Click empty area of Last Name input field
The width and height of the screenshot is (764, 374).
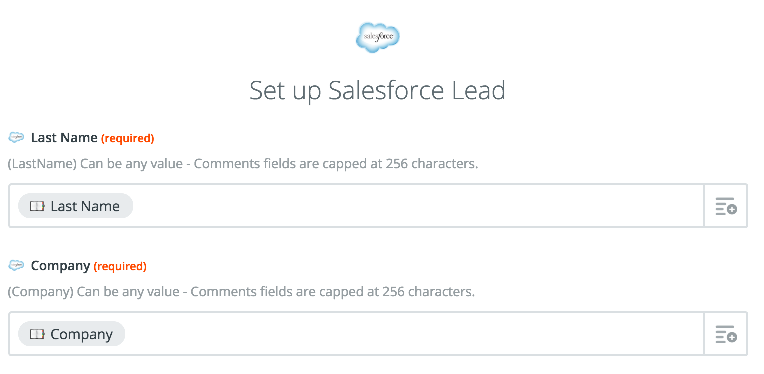pyautogui.click(x=418, y=206)
